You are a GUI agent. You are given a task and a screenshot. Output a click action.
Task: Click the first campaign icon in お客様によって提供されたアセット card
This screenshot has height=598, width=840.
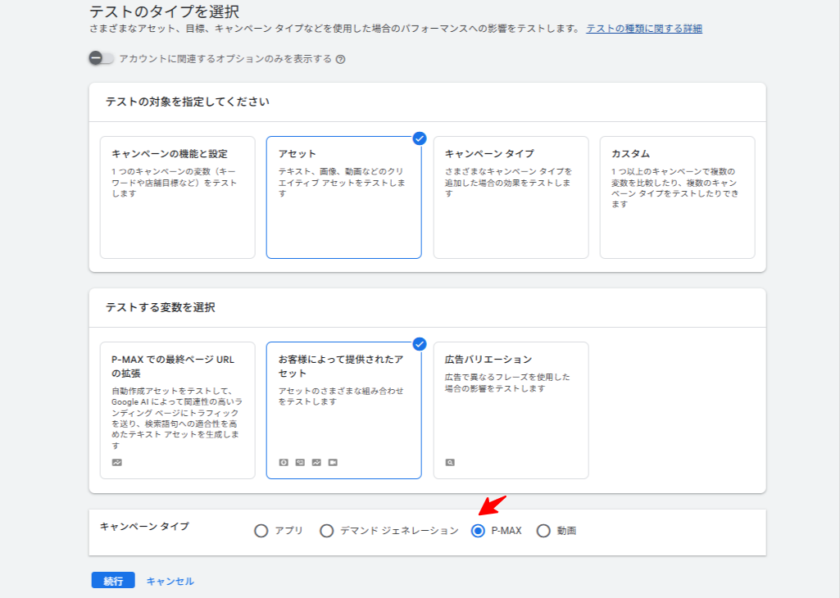pyautogui.click(x=284, y=462)
